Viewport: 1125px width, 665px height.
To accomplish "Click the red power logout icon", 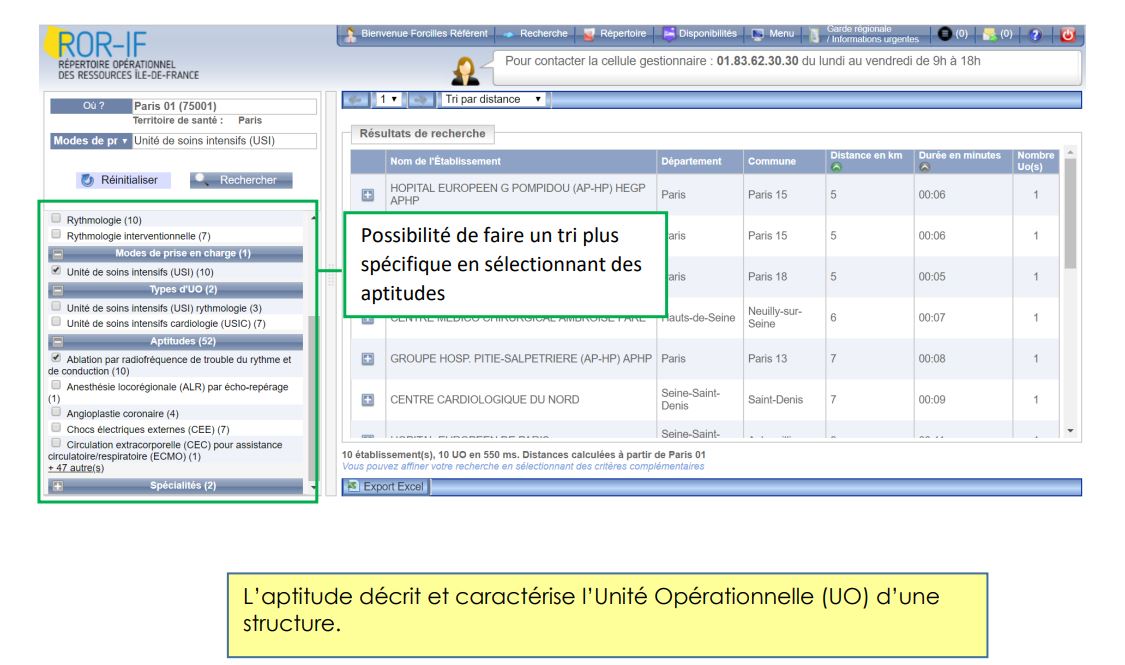I will [1068, 34].
